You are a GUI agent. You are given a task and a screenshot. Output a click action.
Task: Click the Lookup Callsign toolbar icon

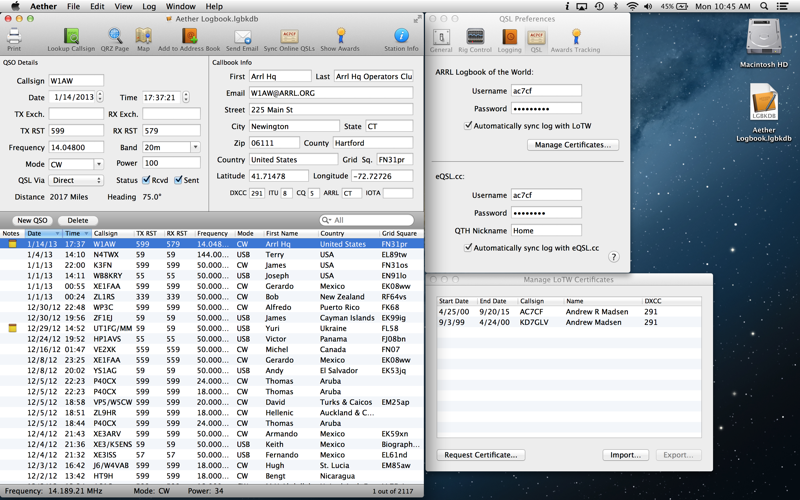point(71,38)
